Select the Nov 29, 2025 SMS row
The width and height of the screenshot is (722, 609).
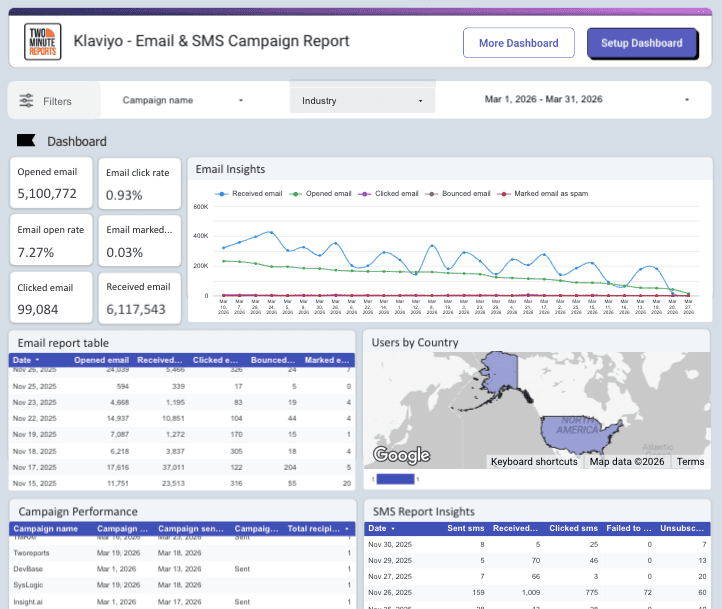(537, 561)
